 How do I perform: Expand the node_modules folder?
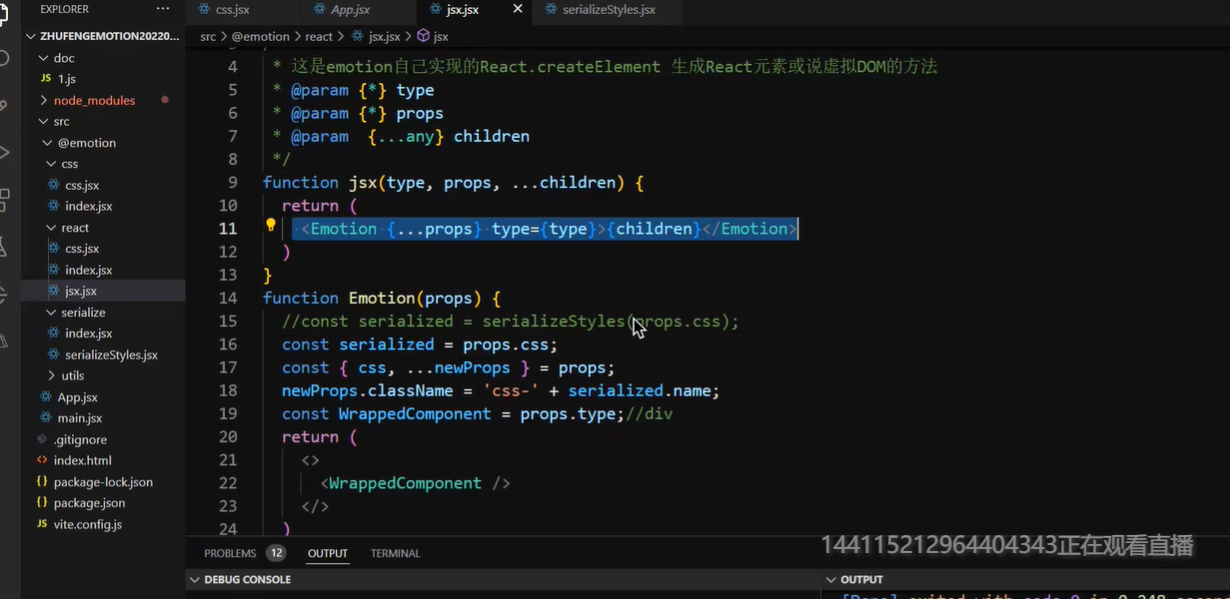pos(43,100)
